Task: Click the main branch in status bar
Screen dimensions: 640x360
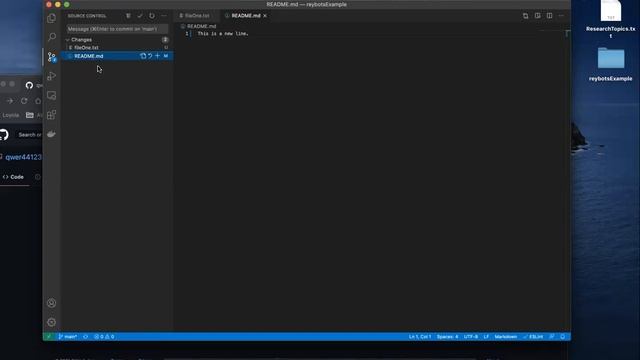Action: click(68, 337)
